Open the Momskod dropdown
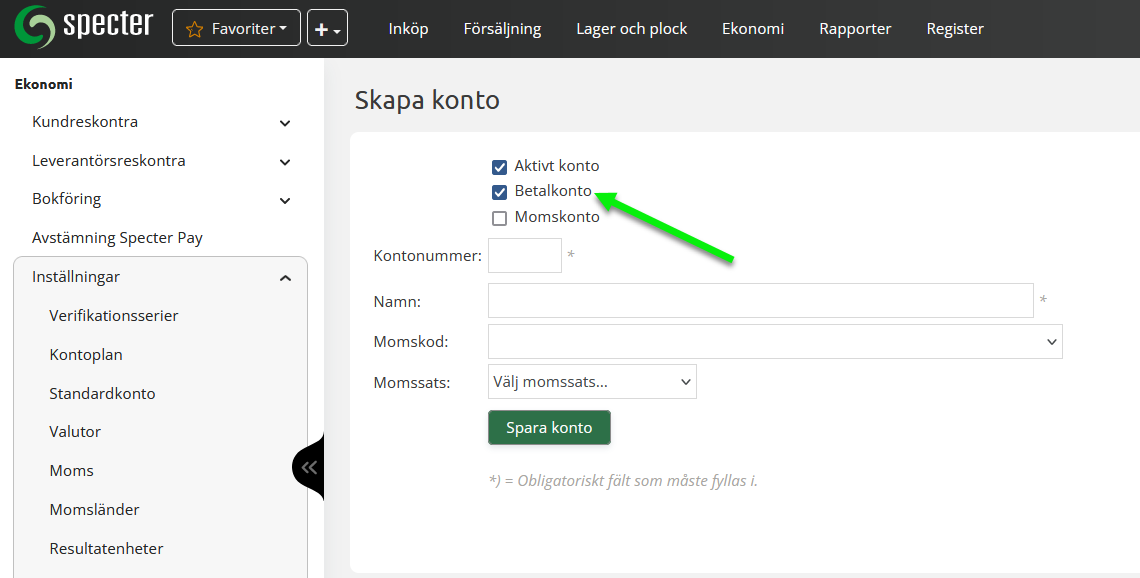Viewport: 1140px width, 578px height. coord(775,341)
